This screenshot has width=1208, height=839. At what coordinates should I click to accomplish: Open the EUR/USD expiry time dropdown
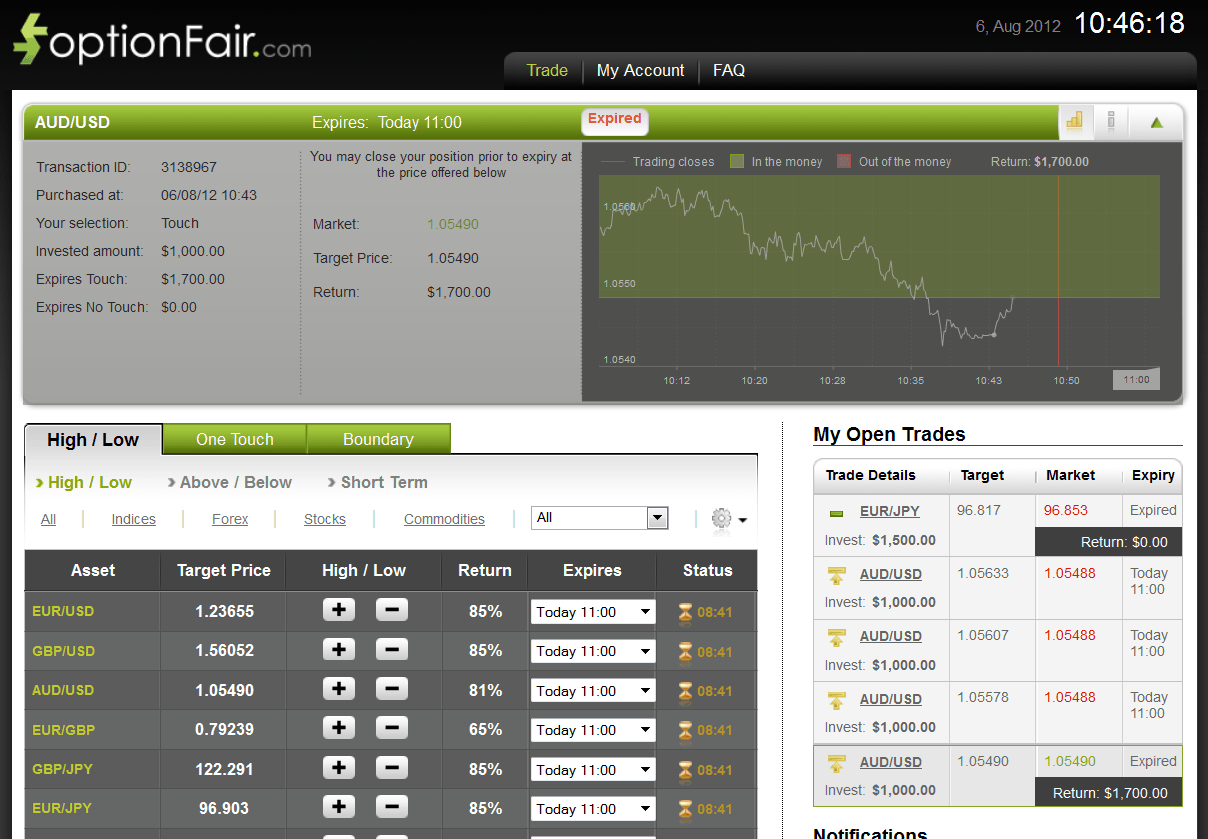[x=592, y=612]
